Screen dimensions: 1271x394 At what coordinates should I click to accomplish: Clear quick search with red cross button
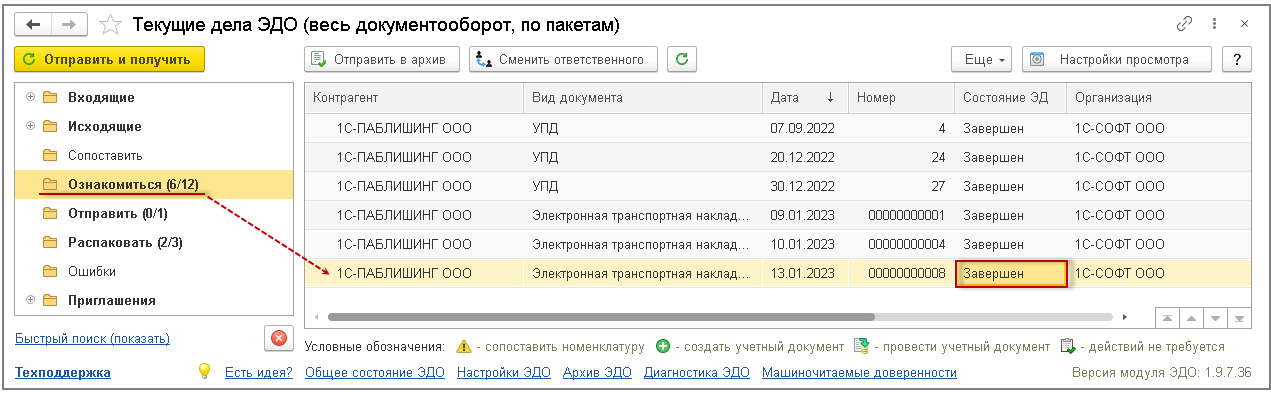pos(278,339)
